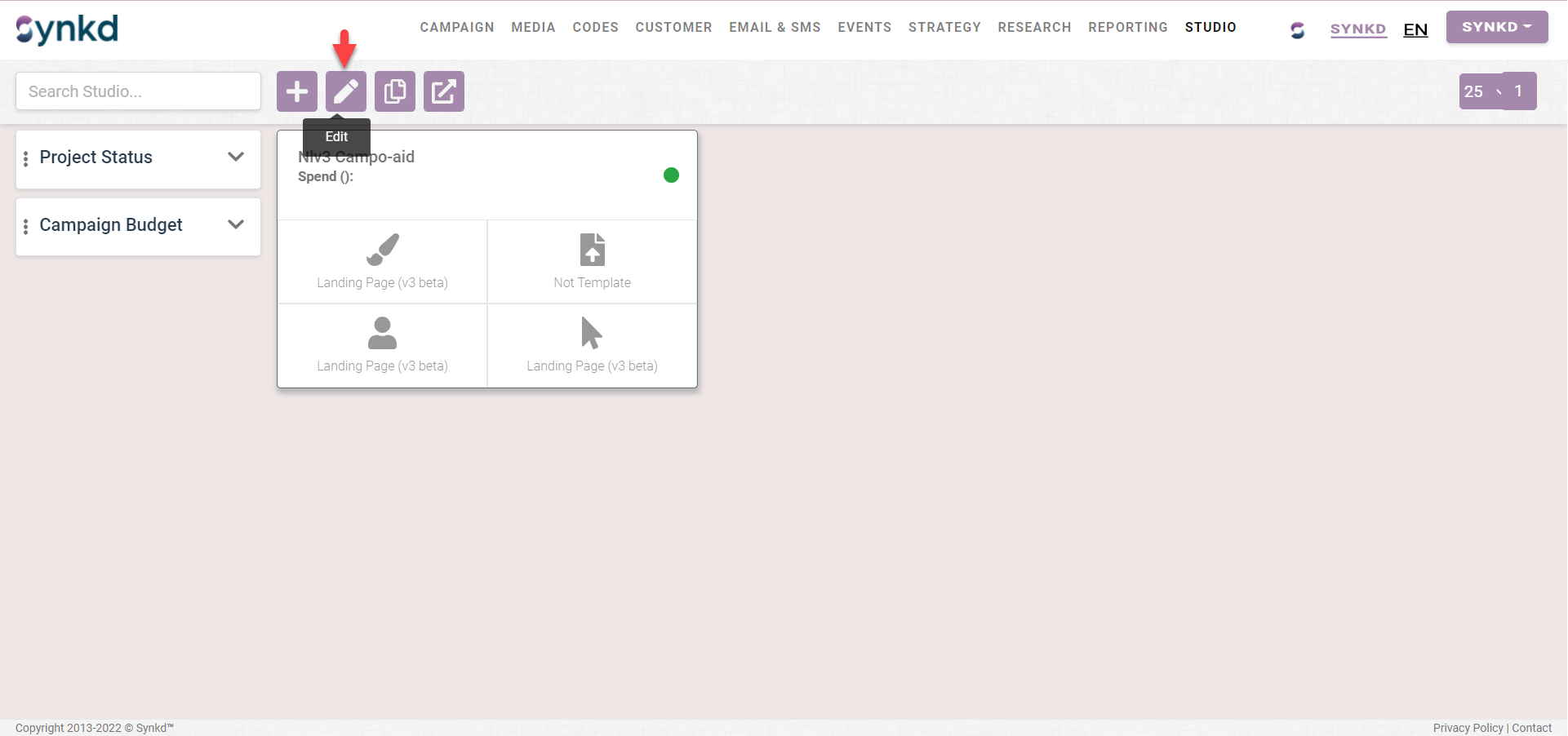The width and height of the screenshot is (1568, 736).
Task: Expand the Project Status panel
Action: point(236,157)
